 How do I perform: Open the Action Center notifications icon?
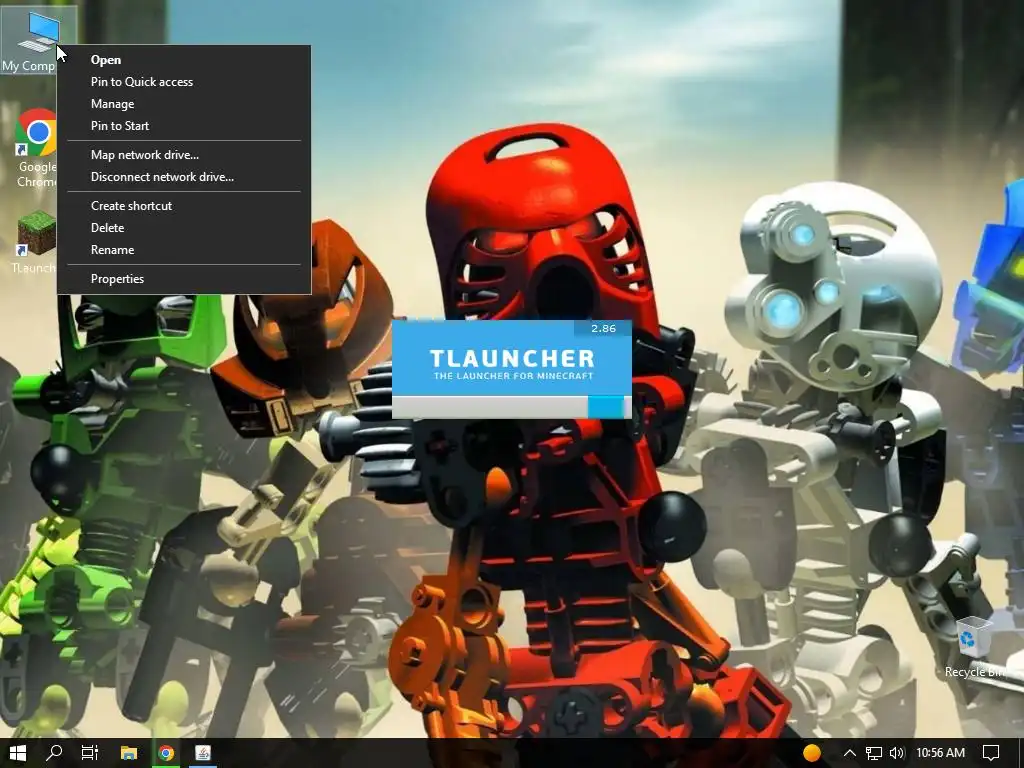pyautogui.click(x=991, y=753)
